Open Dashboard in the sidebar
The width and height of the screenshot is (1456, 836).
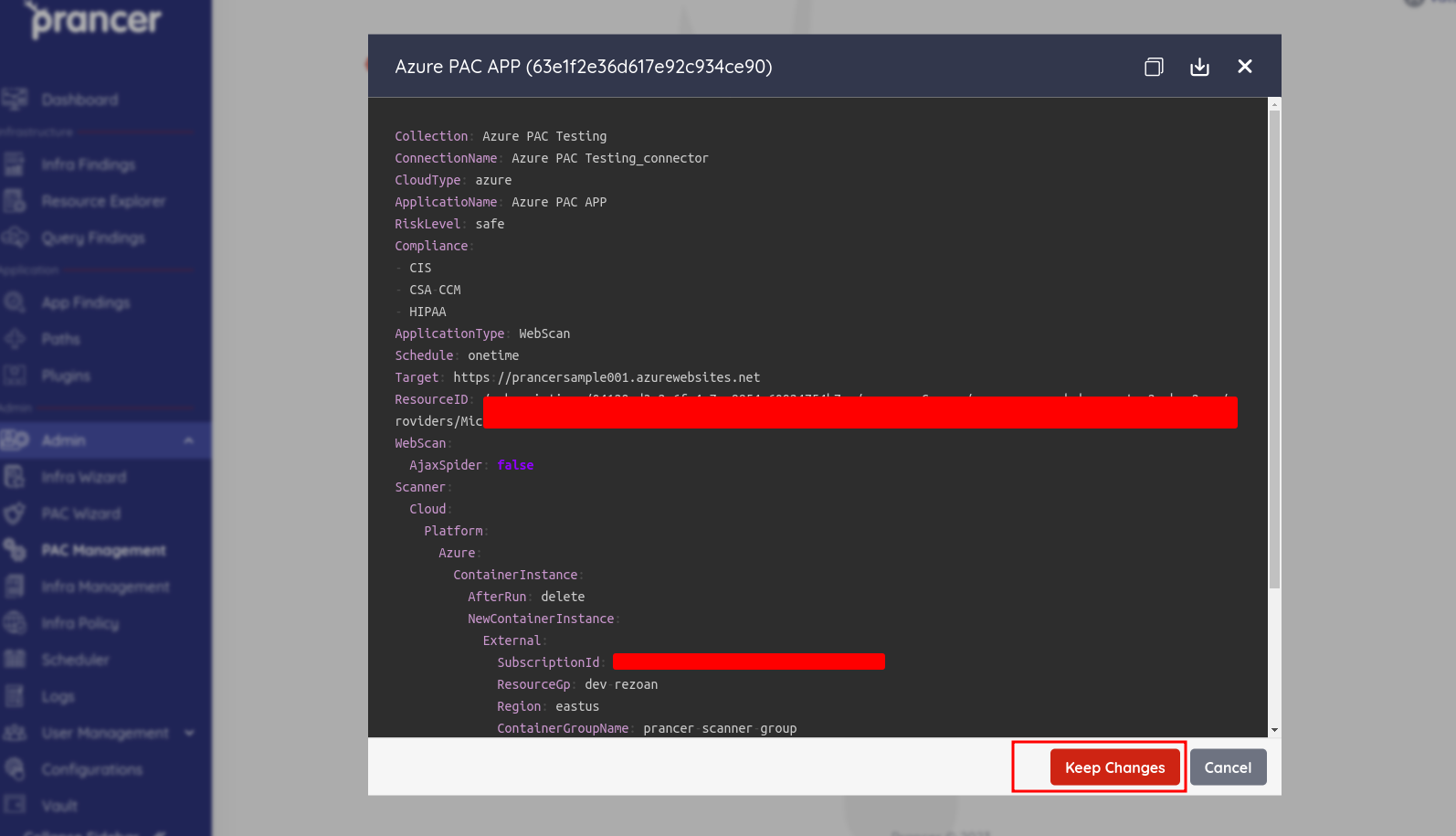point(79,100)
